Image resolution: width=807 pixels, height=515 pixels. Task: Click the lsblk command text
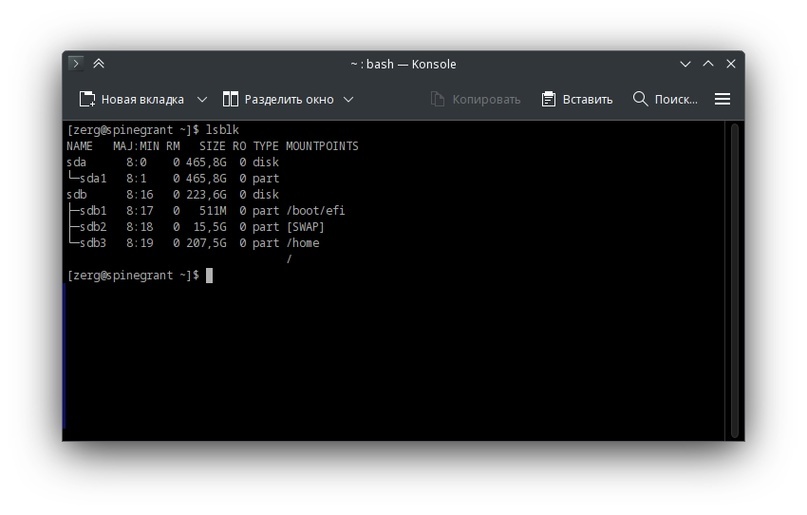pos(222,130)
